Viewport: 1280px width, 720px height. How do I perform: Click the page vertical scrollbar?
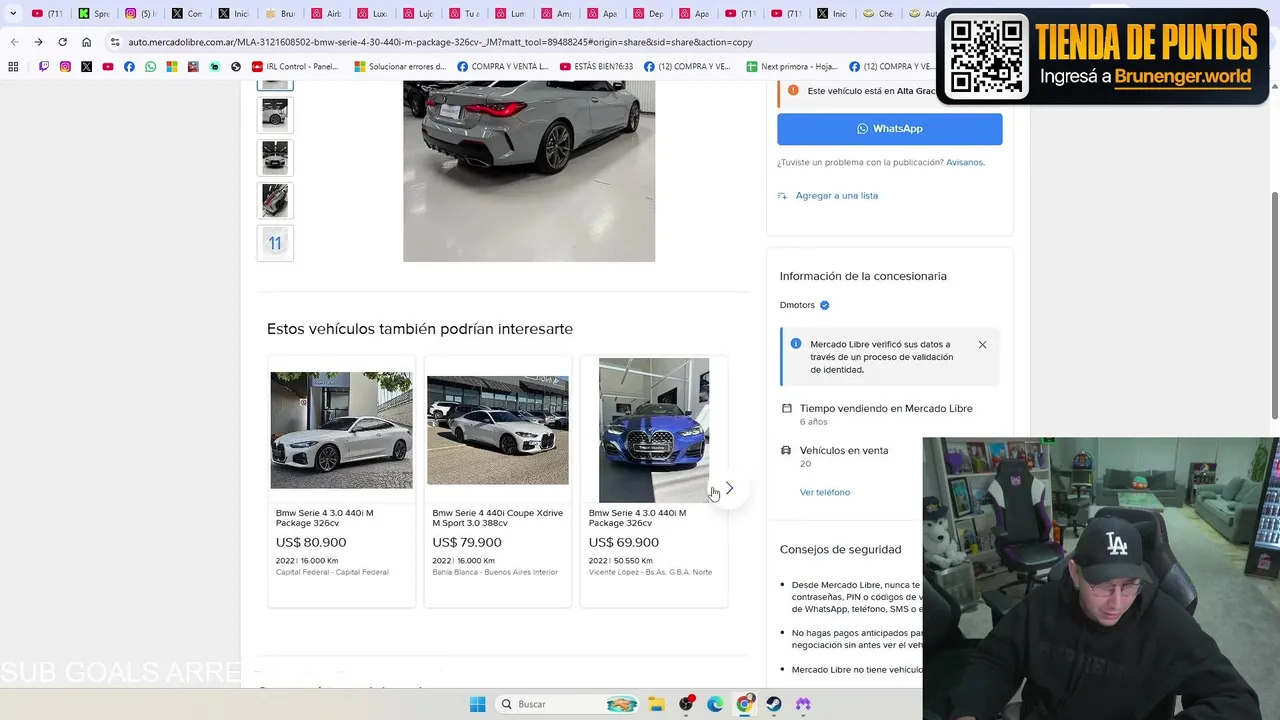click(1274, 305)
